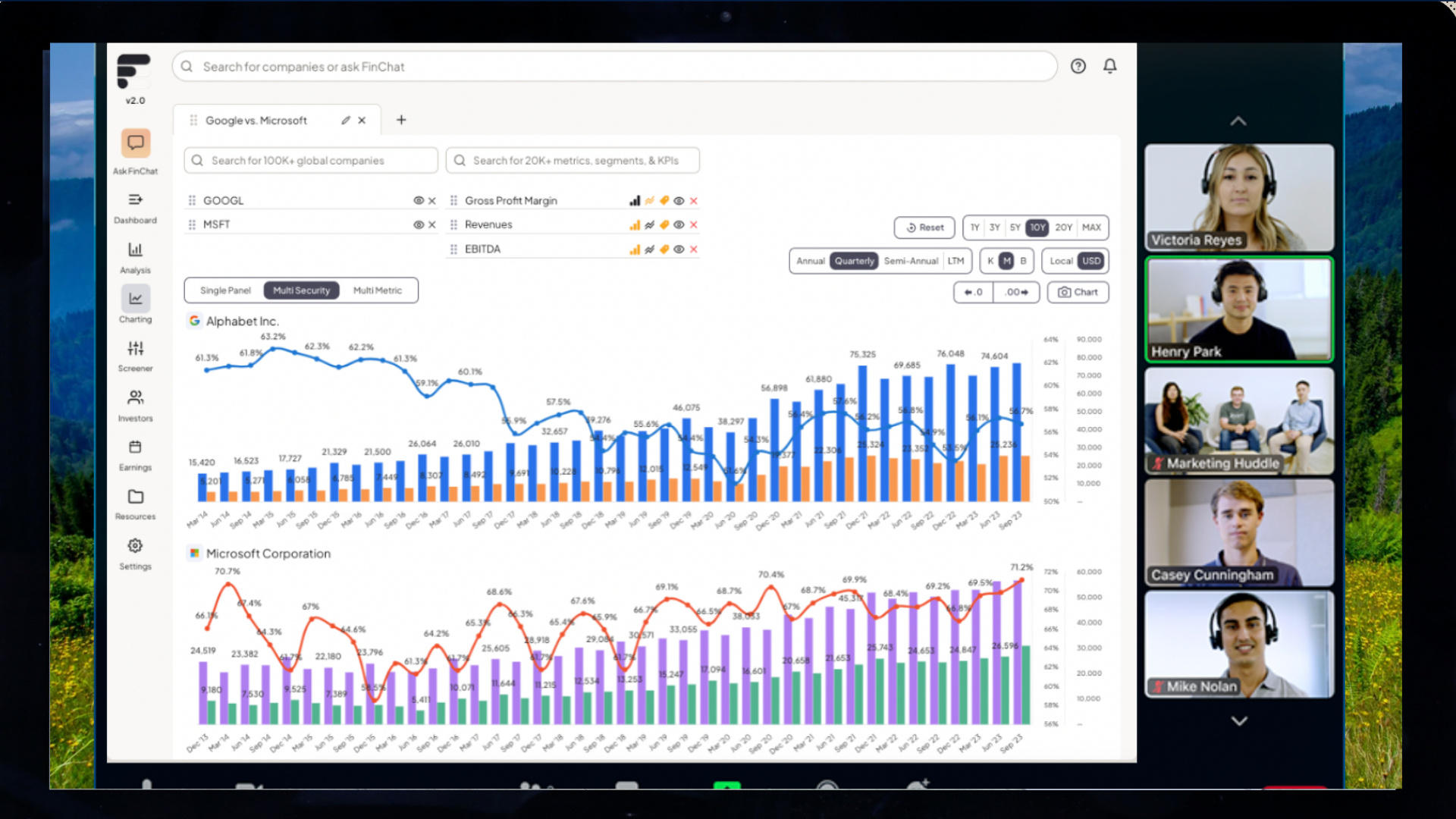The height and width of the screenshot is (819, 1456).
Task: Add a new tab with the plus button
Action: click(x=401, y=120)
